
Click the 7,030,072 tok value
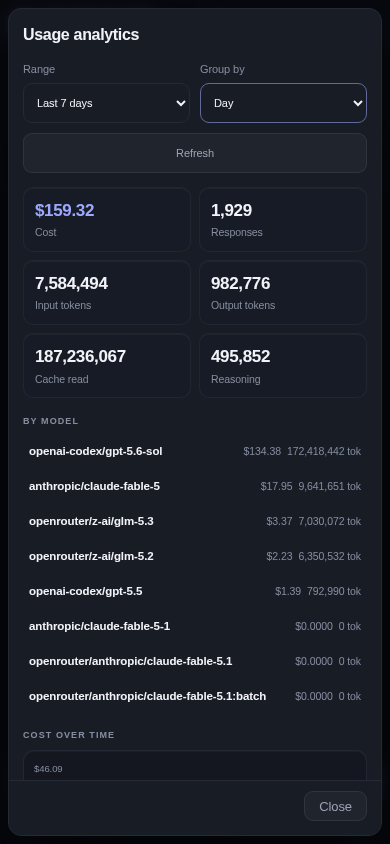point(330,521)
